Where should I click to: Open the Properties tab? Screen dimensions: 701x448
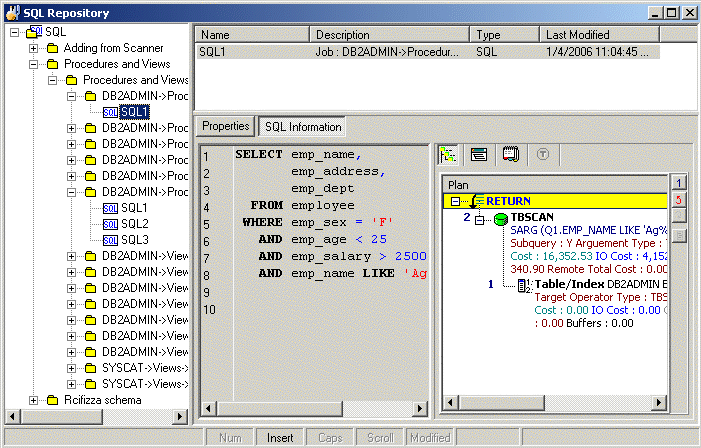tap(225, 126)
